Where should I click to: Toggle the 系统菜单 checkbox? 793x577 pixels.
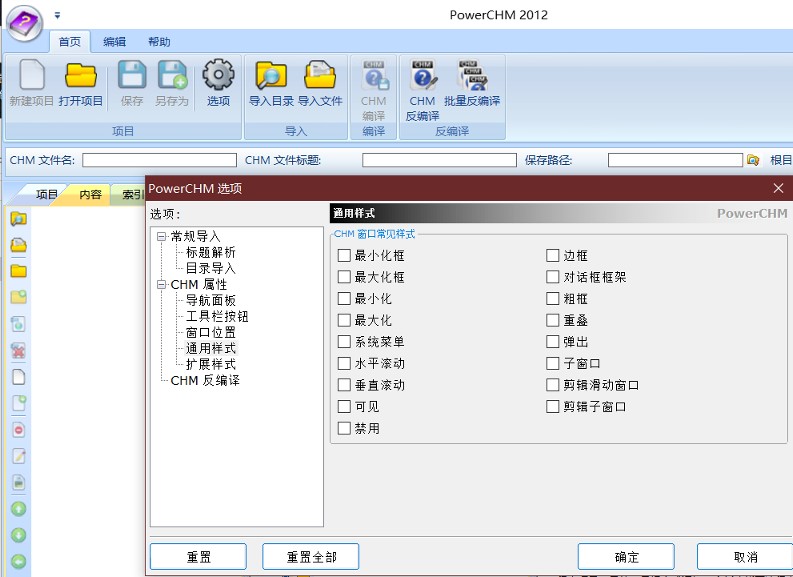344,342
